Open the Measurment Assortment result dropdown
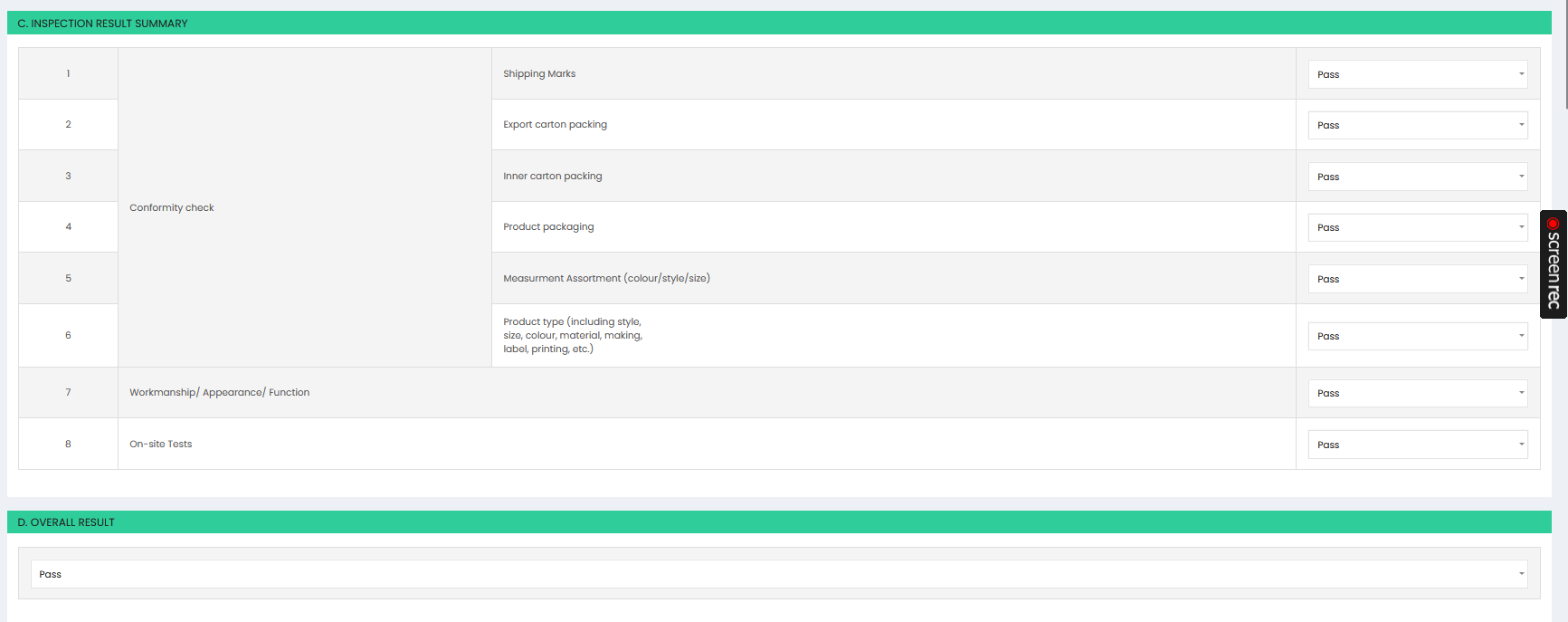Image resolution: width=1568 pixels, height=622 pixels. pyautogui.click(x=1418, y=279)
